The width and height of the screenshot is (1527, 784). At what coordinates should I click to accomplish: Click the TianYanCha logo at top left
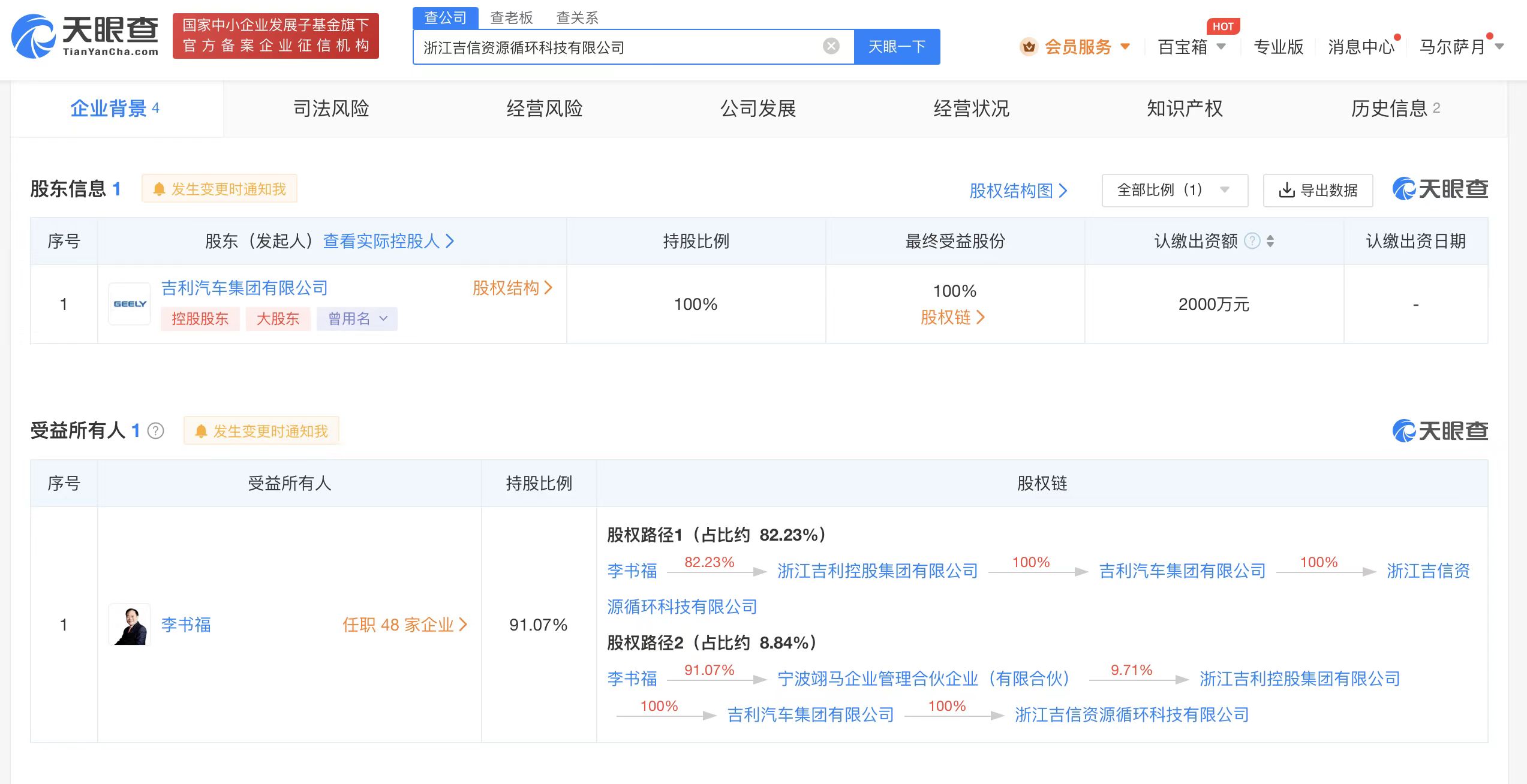click(x=85, y=36)
